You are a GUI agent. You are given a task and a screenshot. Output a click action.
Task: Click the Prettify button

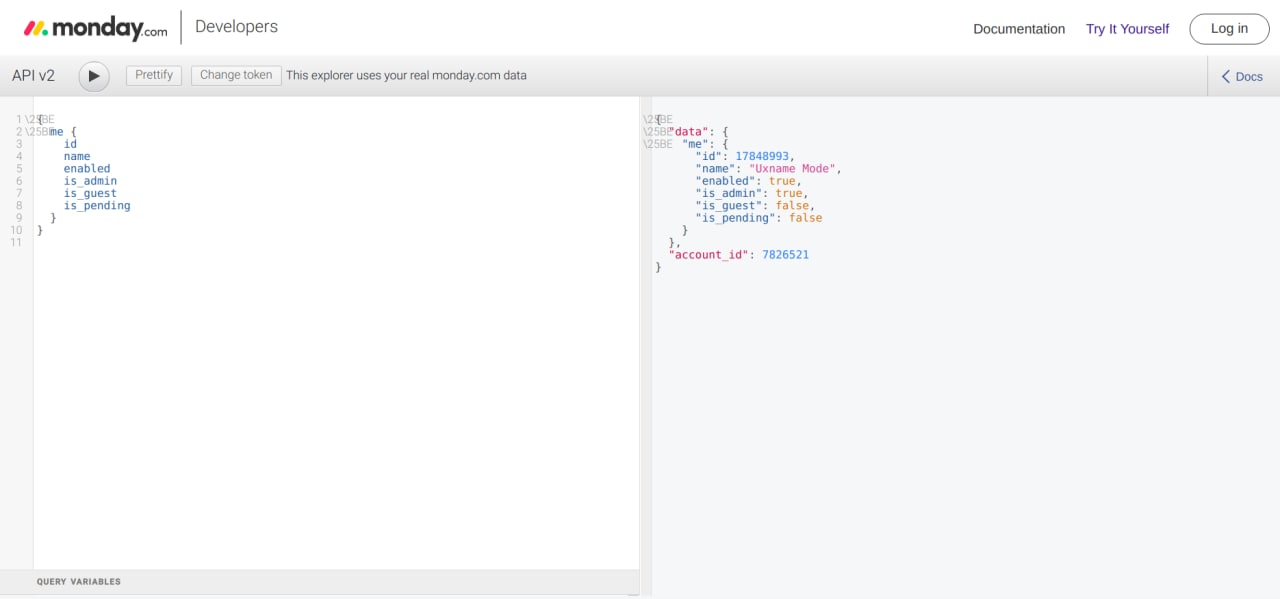[x=154, y=75]
